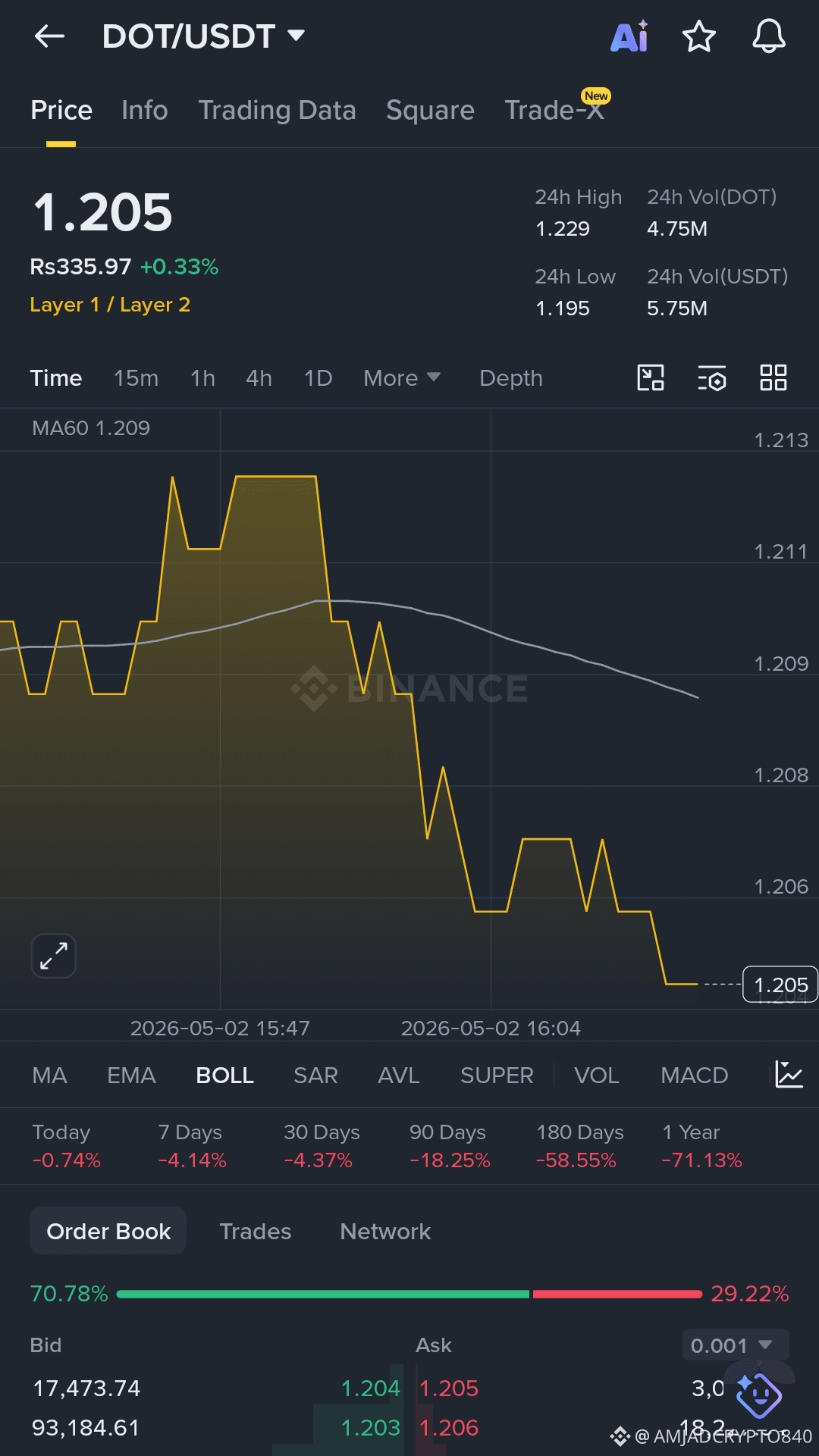This screenshot has width=819, height=1456.
Task: Open price alert bell icon
Action: [768, 36]
